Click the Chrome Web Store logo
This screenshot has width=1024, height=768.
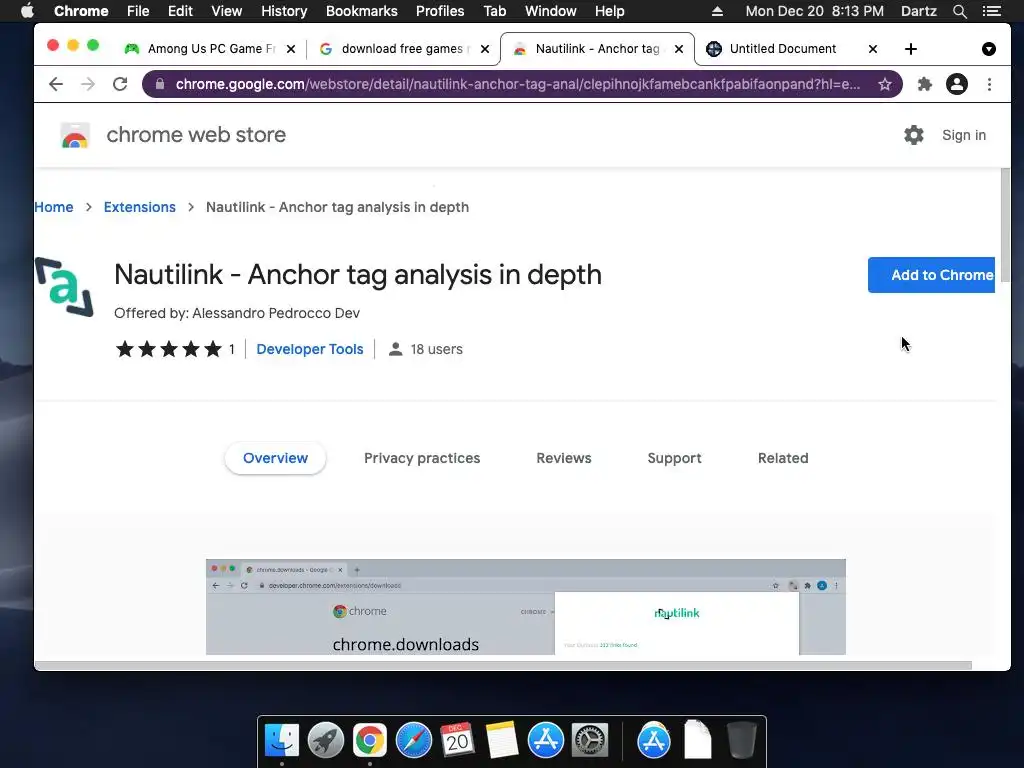(x=75, y=135)
